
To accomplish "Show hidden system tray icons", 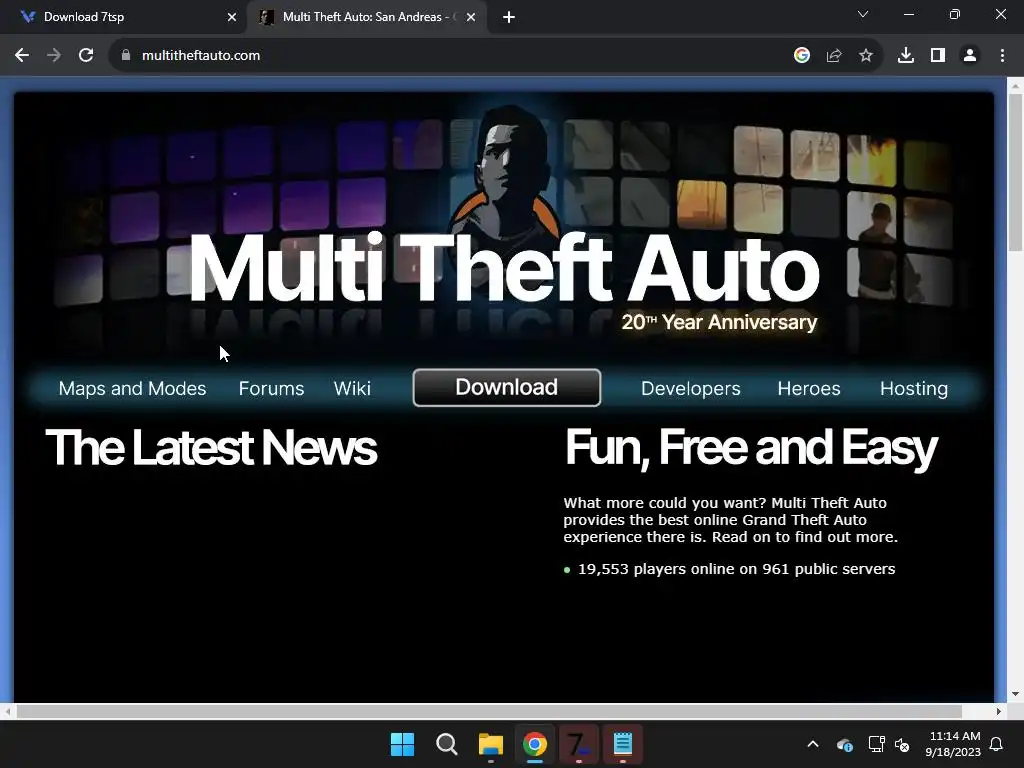I will click(x=813, y=744).
